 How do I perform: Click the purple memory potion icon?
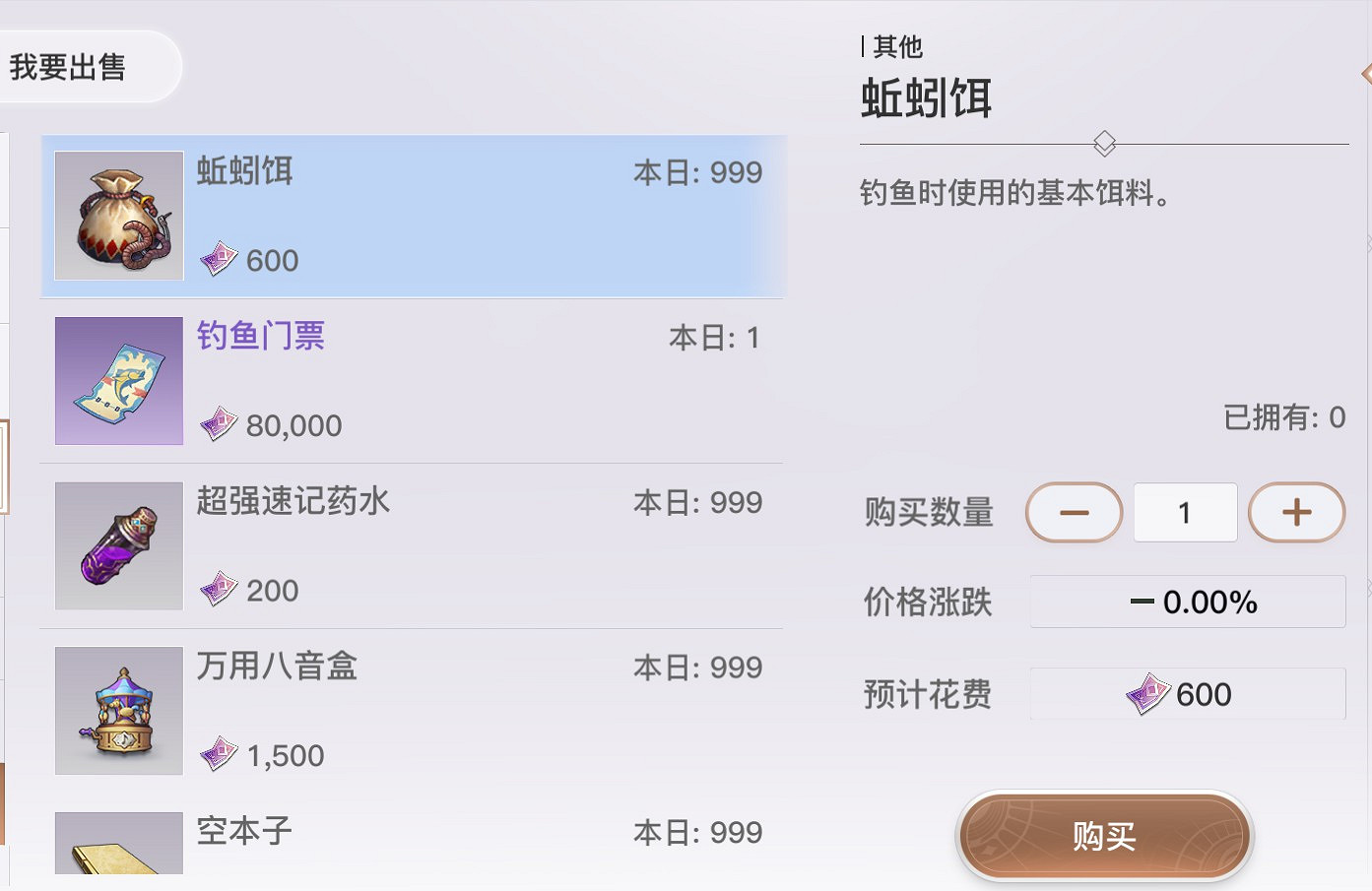(119, 545)
